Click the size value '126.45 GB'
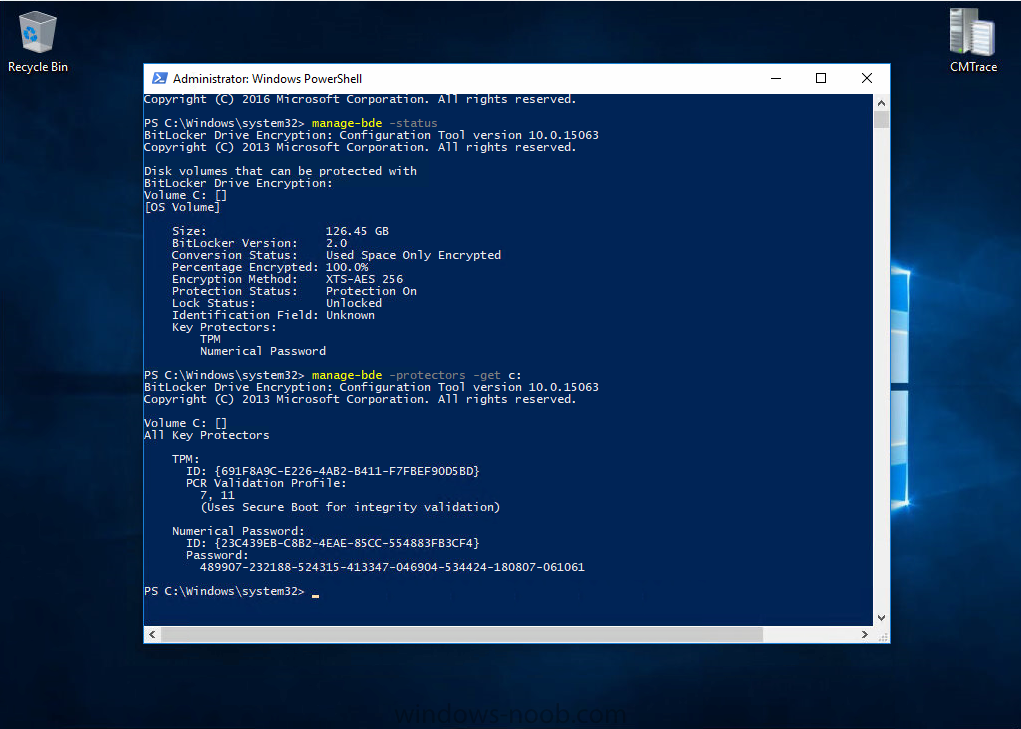The image size is (1021, 729). point(357,231)
